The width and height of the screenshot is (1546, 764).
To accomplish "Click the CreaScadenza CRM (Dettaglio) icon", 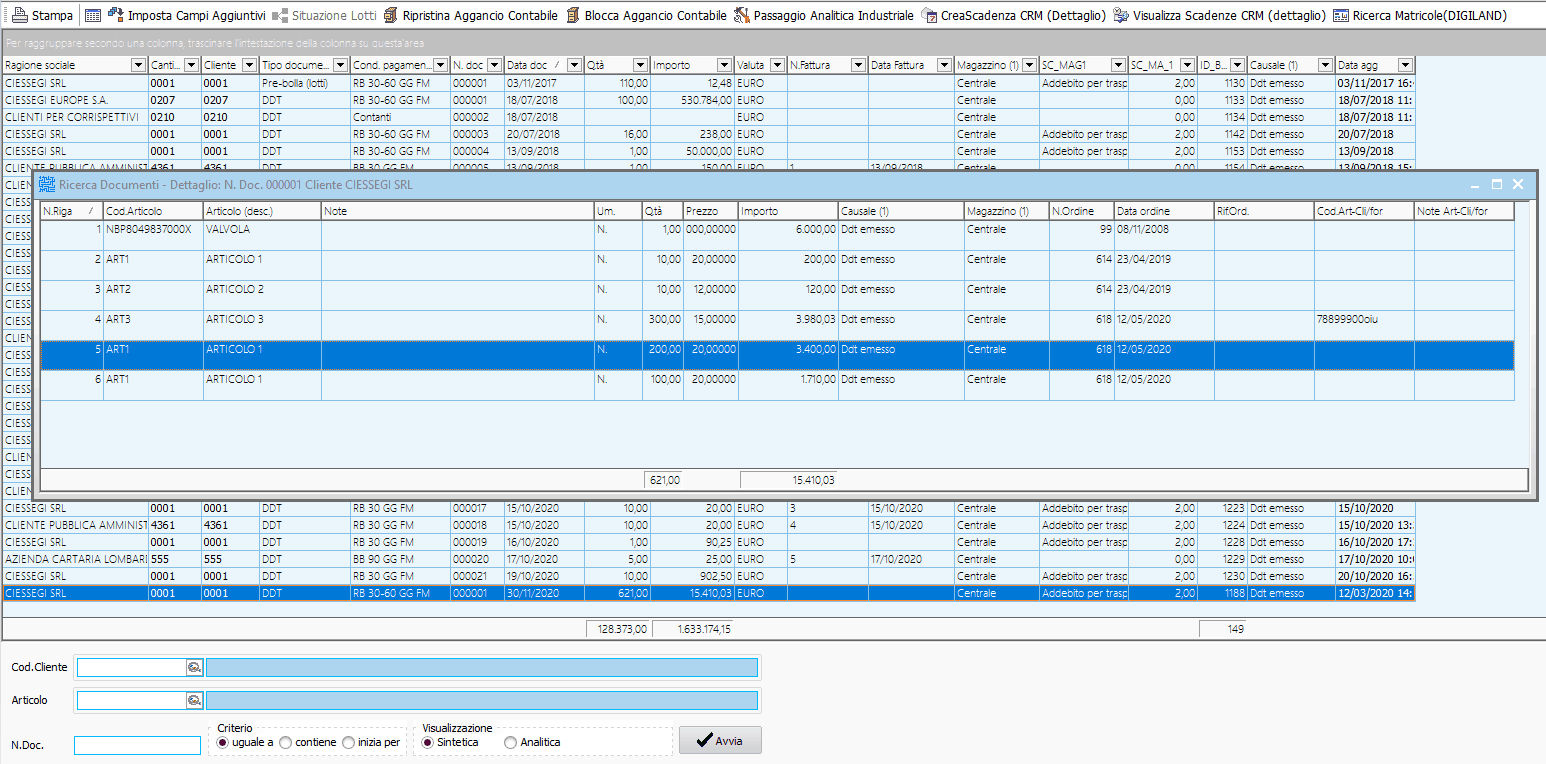I will pyautogui.click(x=929, y=15).
